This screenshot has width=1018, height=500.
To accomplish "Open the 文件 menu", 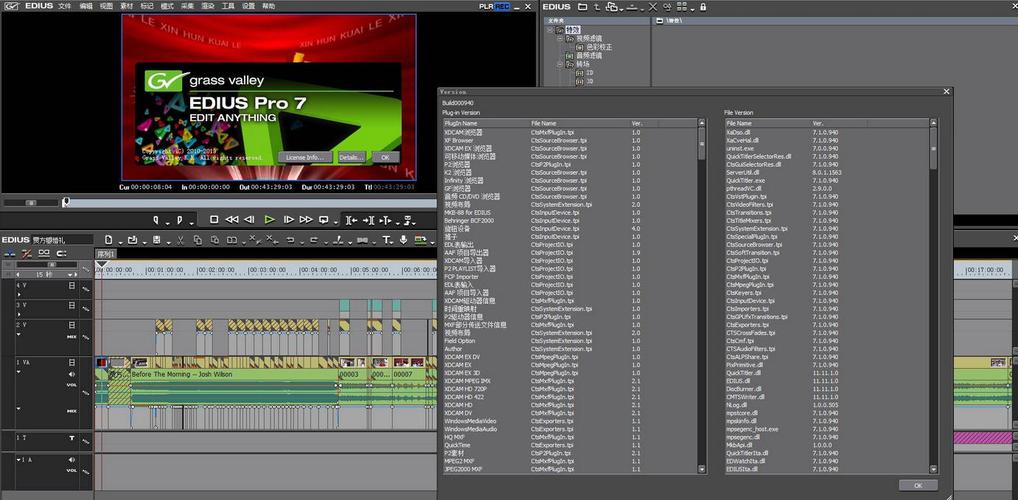I will pos(64,6).
